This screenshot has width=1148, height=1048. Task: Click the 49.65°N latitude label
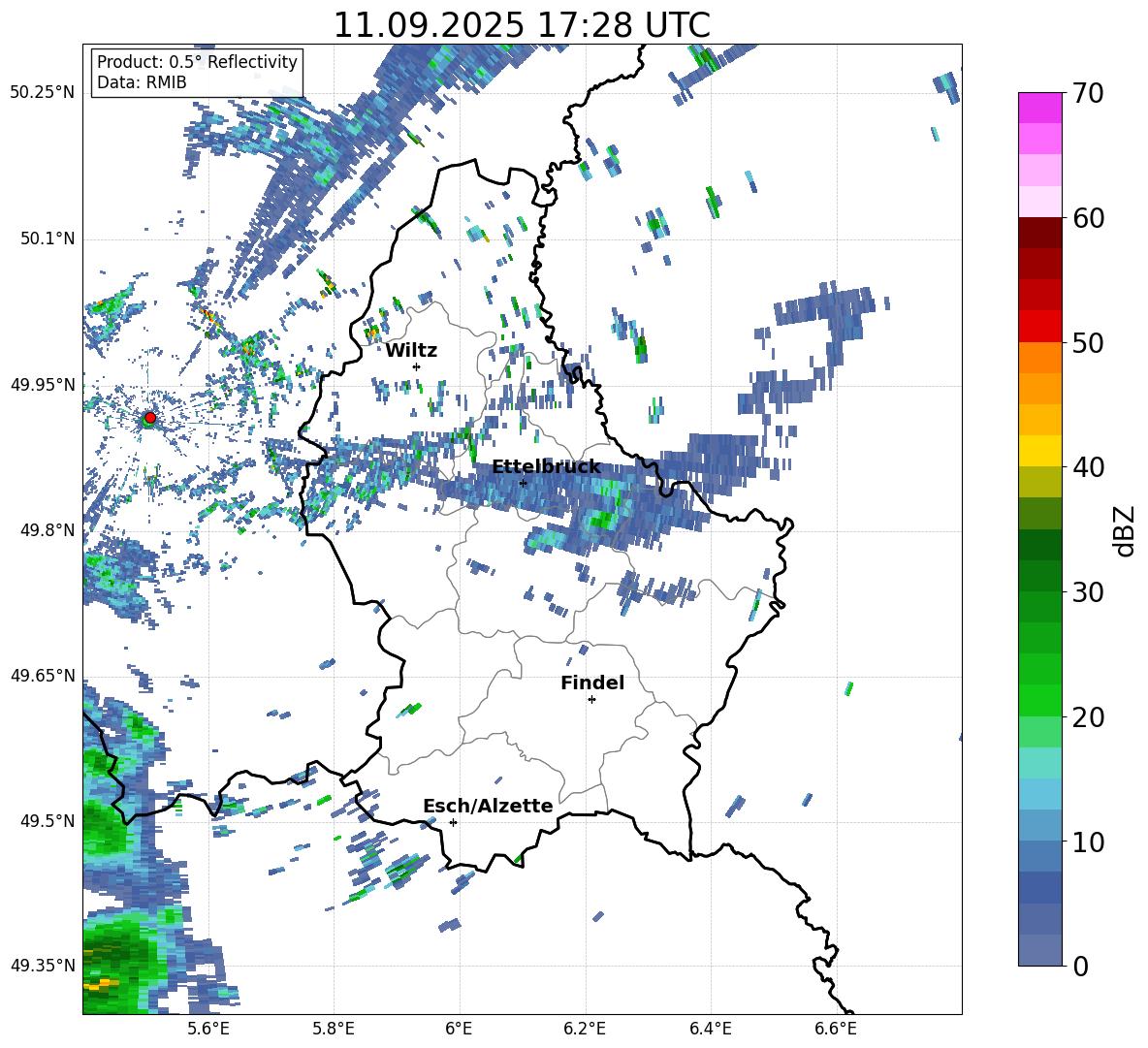point(43,676)
